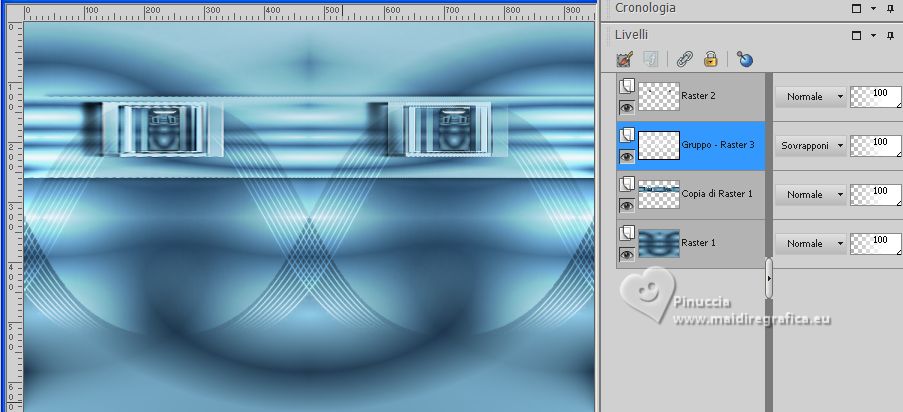
Task: Hide the Raster 2 layer
Action: (x=627, y=107)
